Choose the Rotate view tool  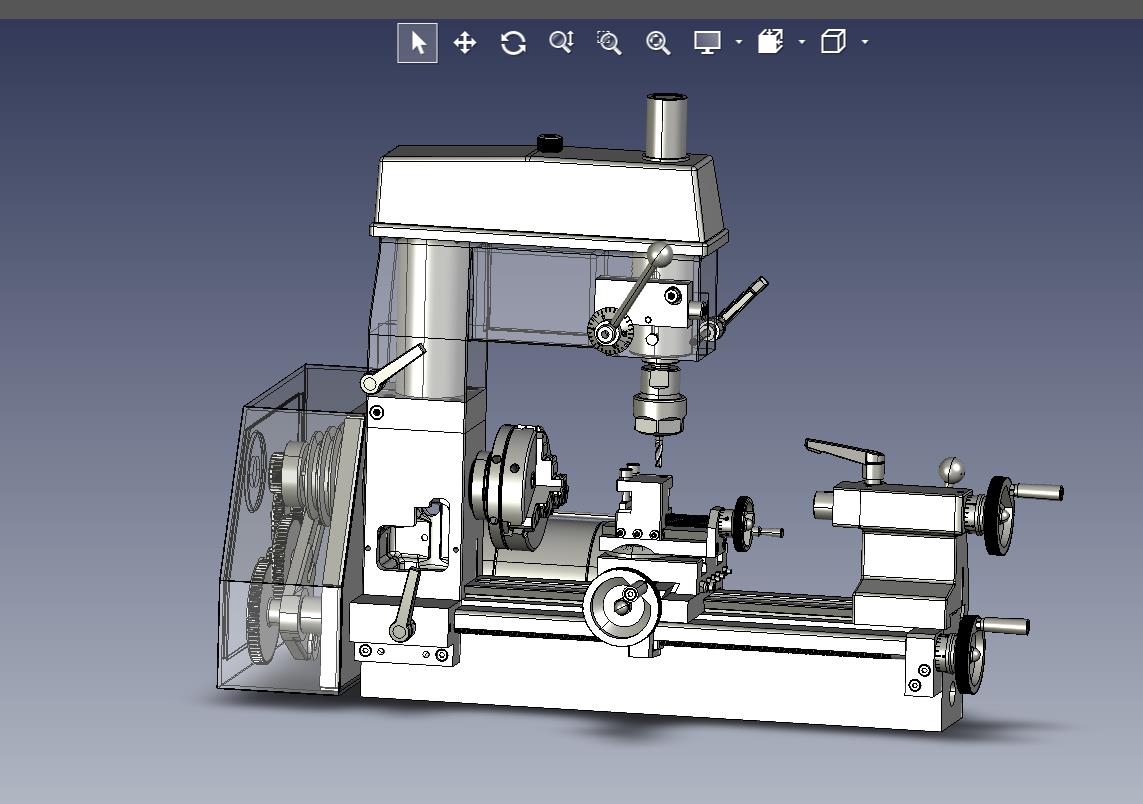pyautogui.click(x=513, y=42)
